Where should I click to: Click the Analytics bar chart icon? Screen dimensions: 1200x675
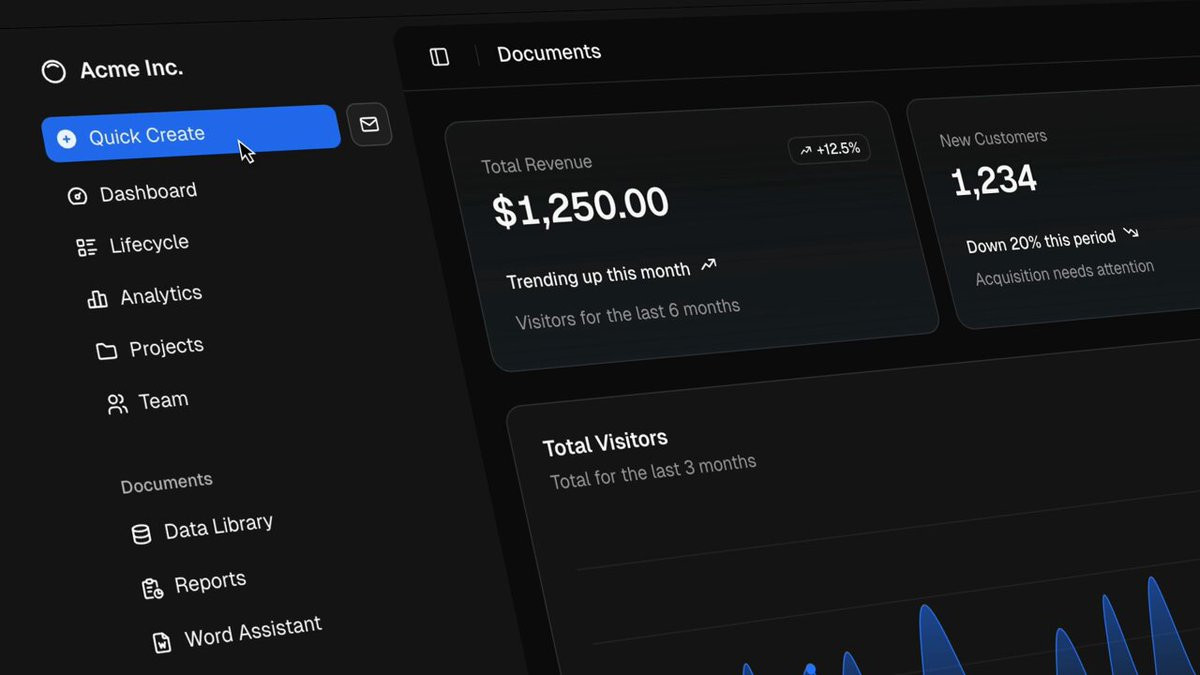97,299
